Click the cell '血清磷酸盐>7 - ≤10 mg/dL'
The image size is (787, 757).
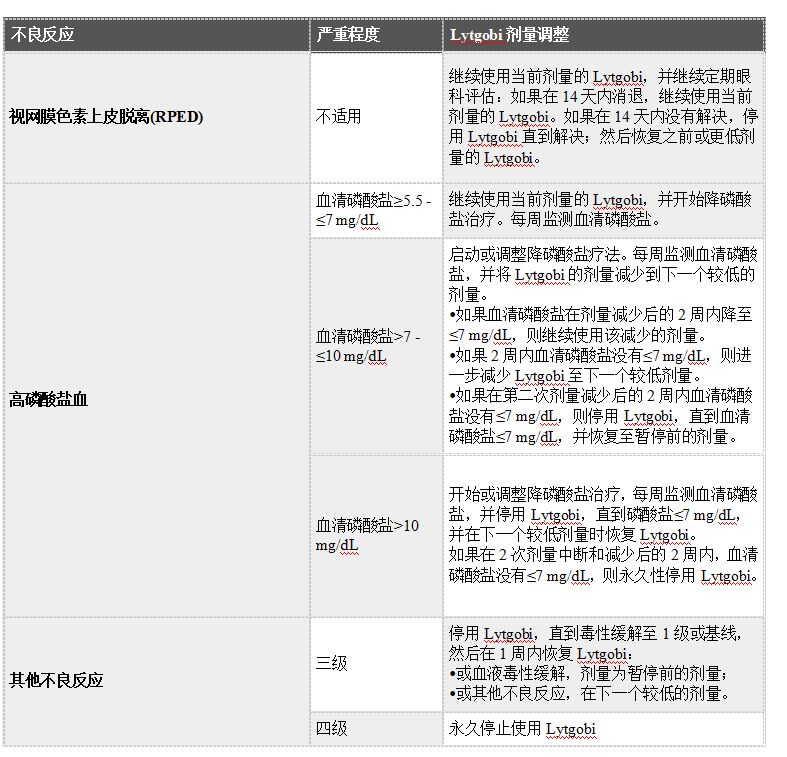376,346
